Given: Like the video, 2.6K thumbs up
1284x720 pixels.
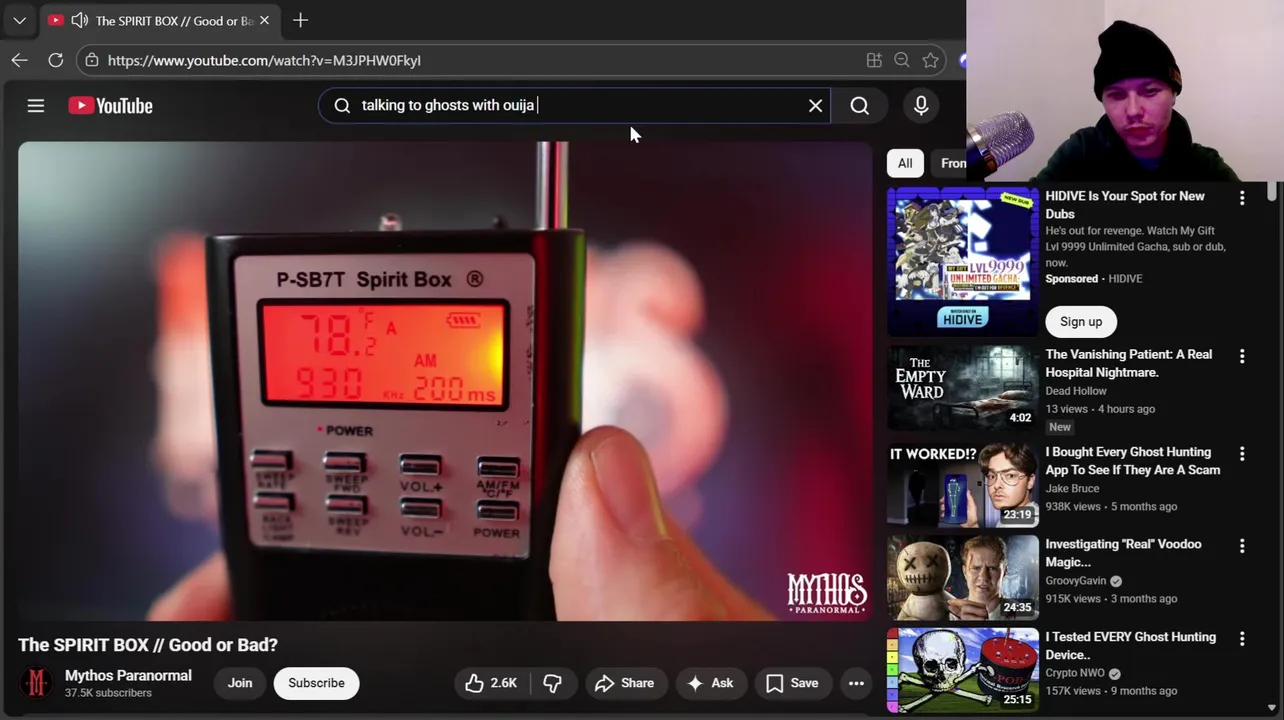Looking at the screenshot, I should click(490, 683).
